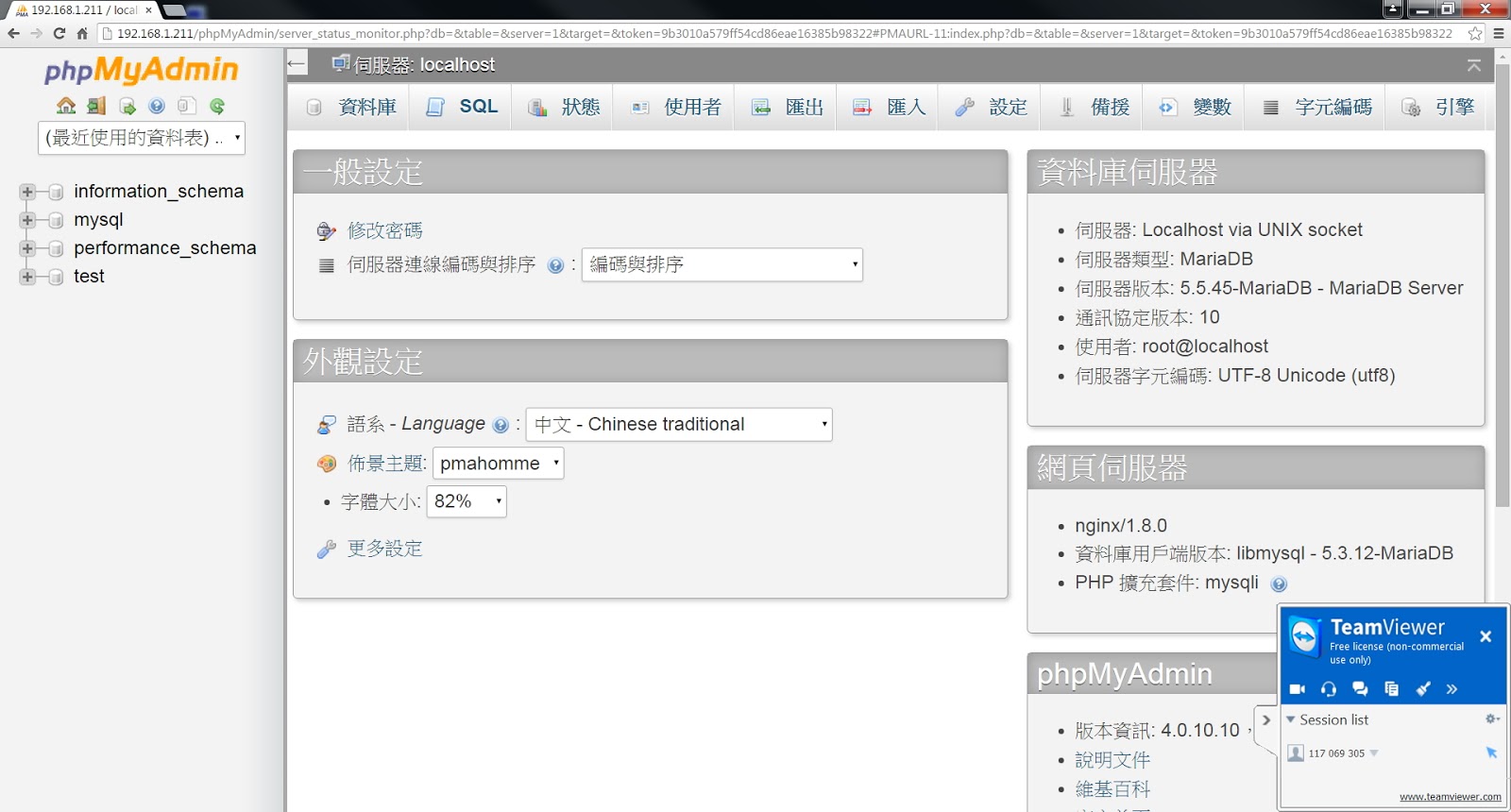Open the performance_schema database

tap(165, 248)
